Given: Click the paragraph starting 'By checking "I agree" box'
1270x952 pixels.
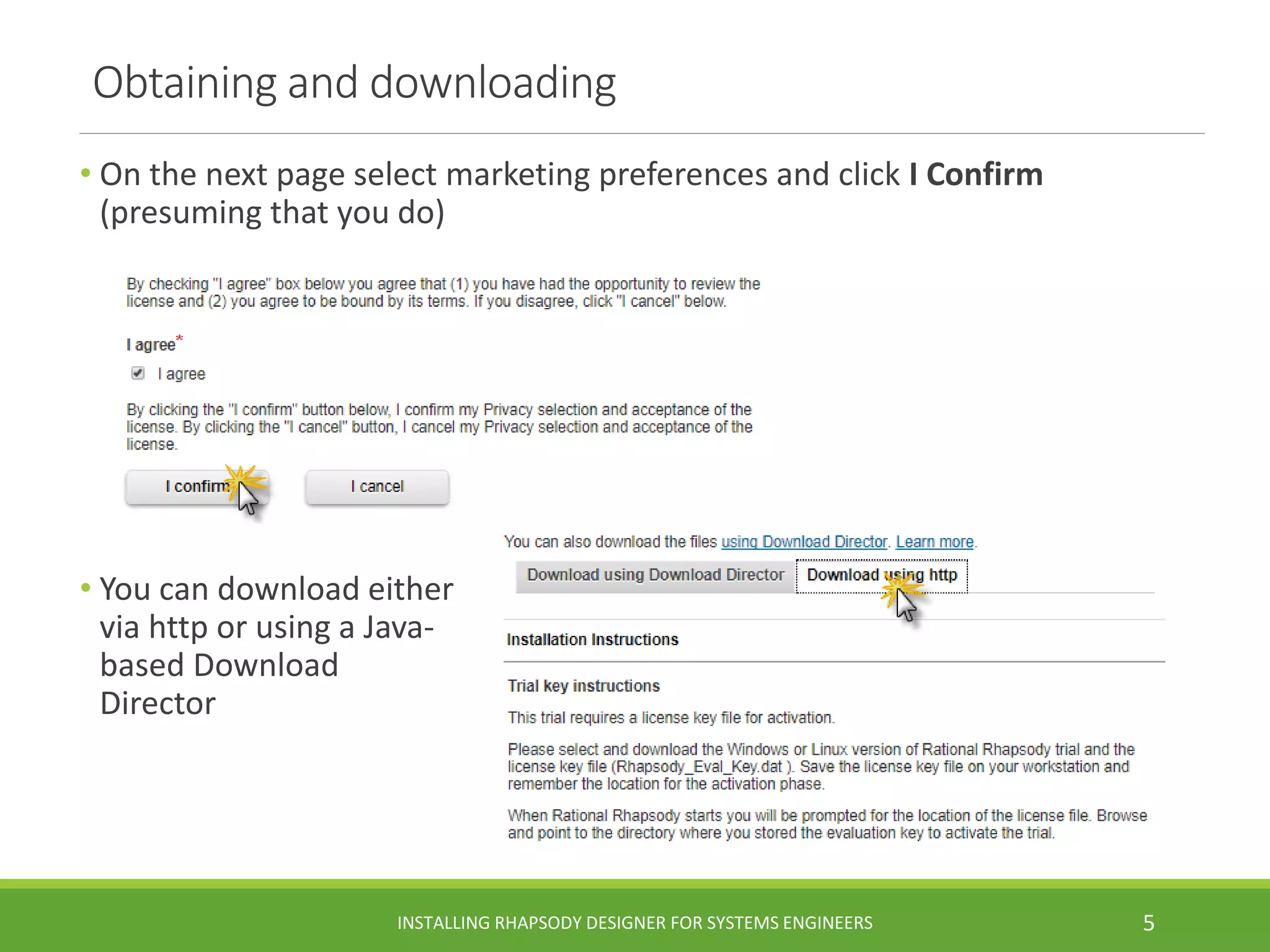Looking at the screenshot, I should pyautogui.click(x=443, y=293).
